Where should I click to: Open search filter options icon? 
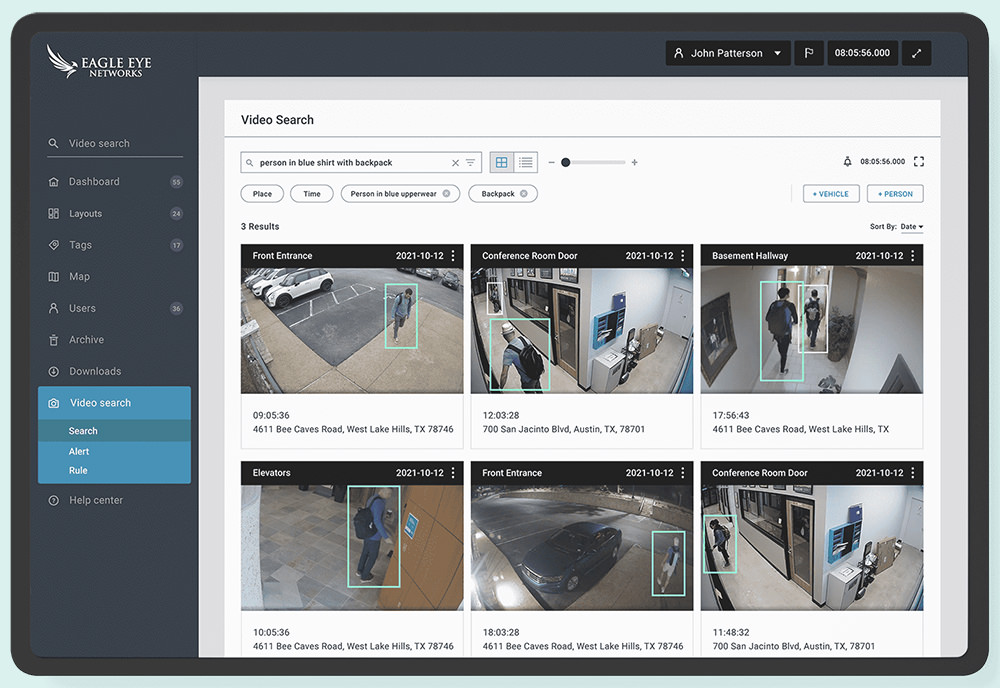coord(470,163)
